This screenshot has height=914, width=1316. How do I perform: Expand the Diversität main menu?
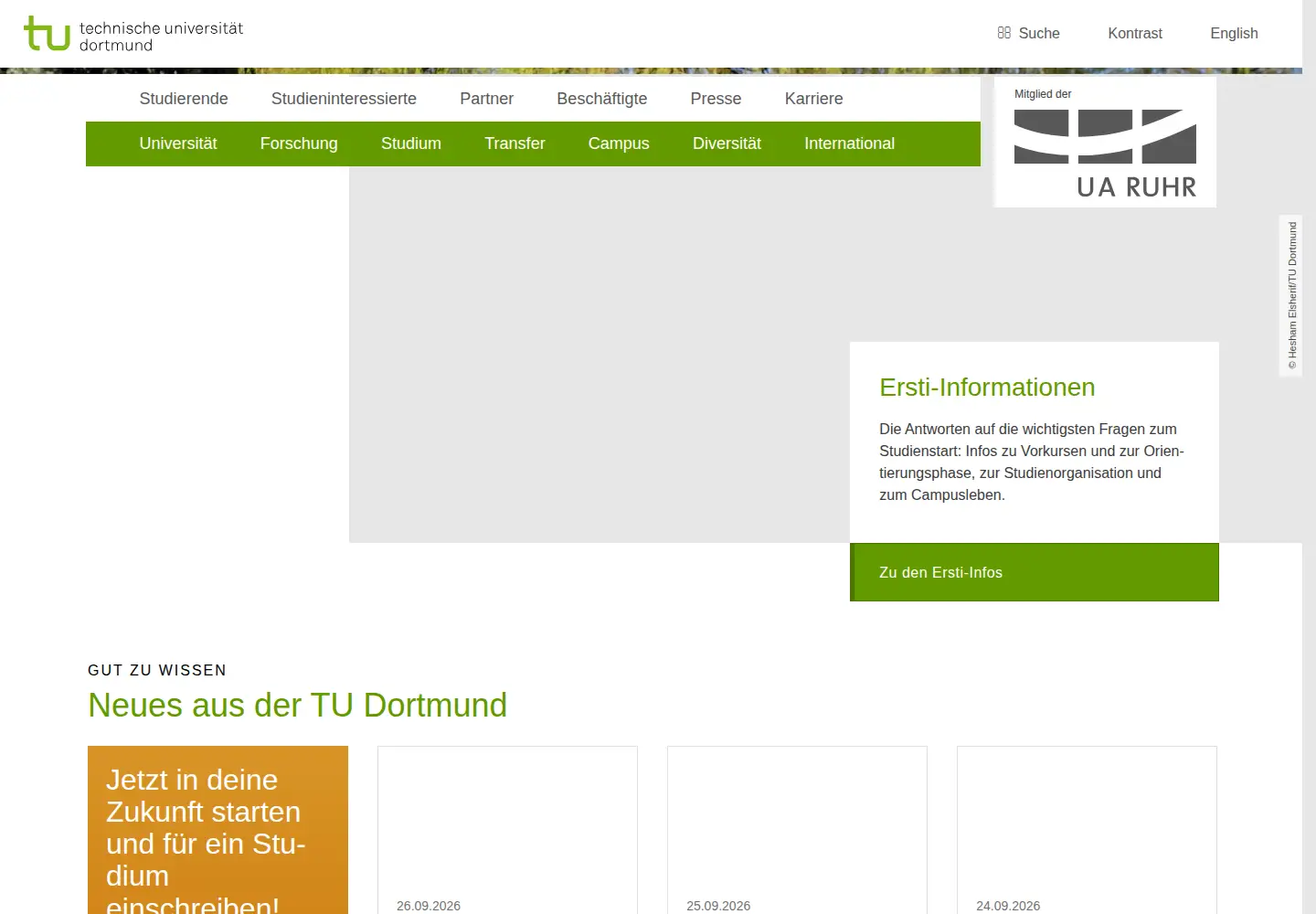tap(727, 143)
